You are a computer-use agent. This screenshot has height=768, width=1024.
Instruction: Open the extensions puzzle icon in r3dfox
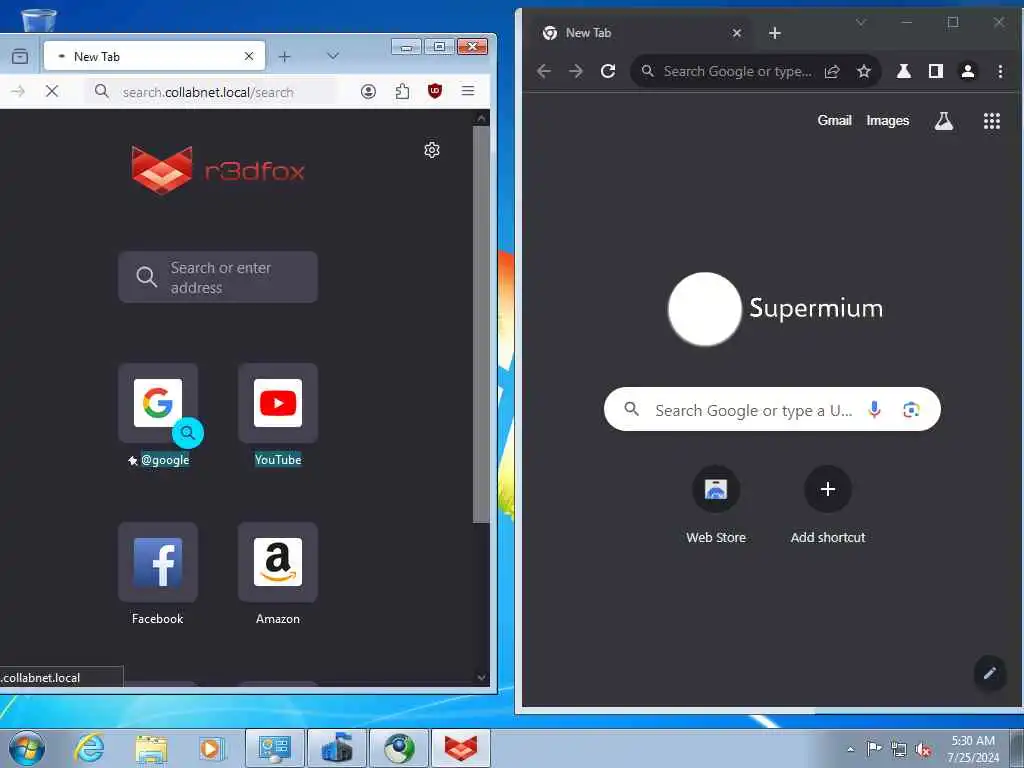[x=402, y=91]
